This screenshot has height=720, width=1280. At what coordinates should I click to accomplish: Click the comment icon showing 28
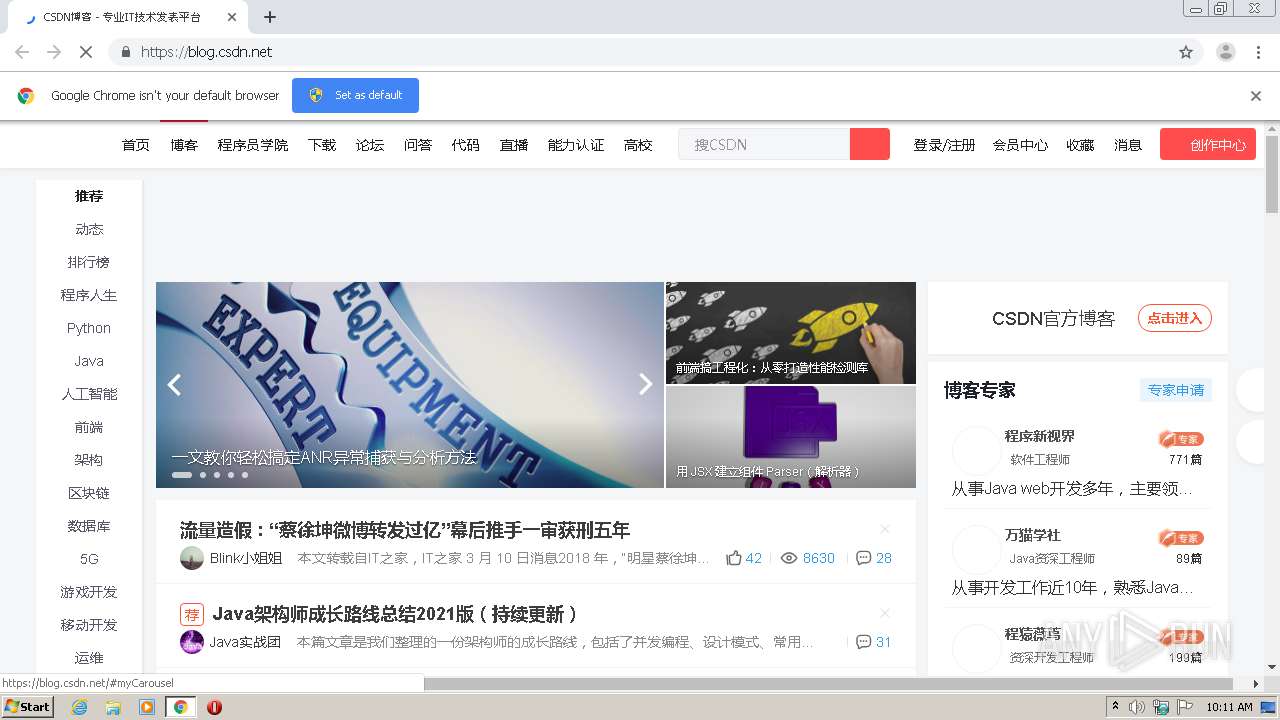864,558
